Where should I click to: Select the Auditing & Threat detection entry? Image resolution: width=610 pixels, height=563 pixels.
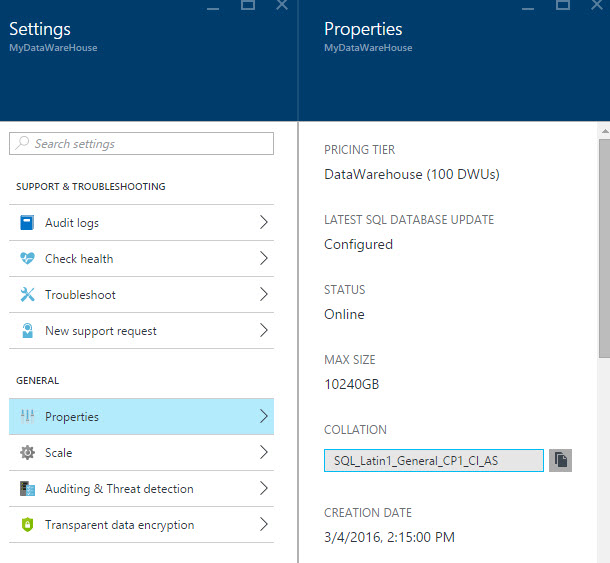(x=119, y=489)
